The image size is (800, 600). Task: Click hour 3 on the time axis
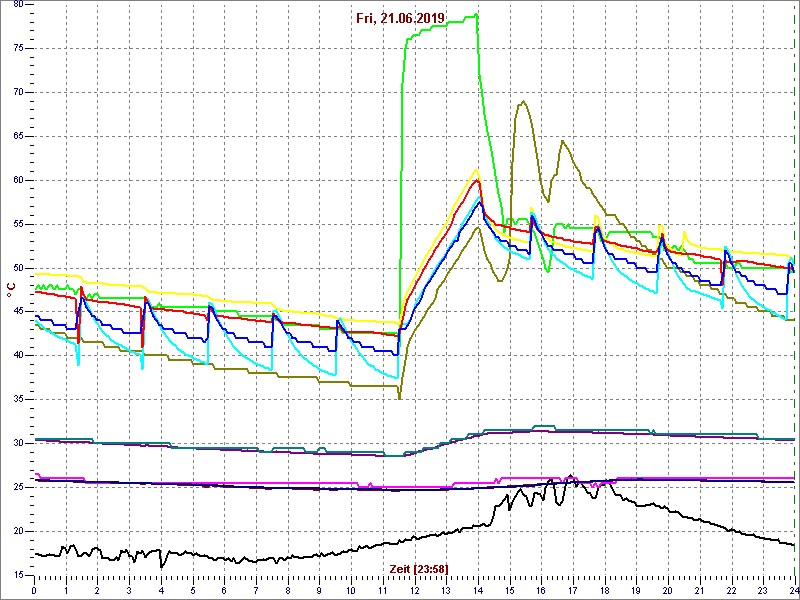pyautogui.click(x=129, y=589)
